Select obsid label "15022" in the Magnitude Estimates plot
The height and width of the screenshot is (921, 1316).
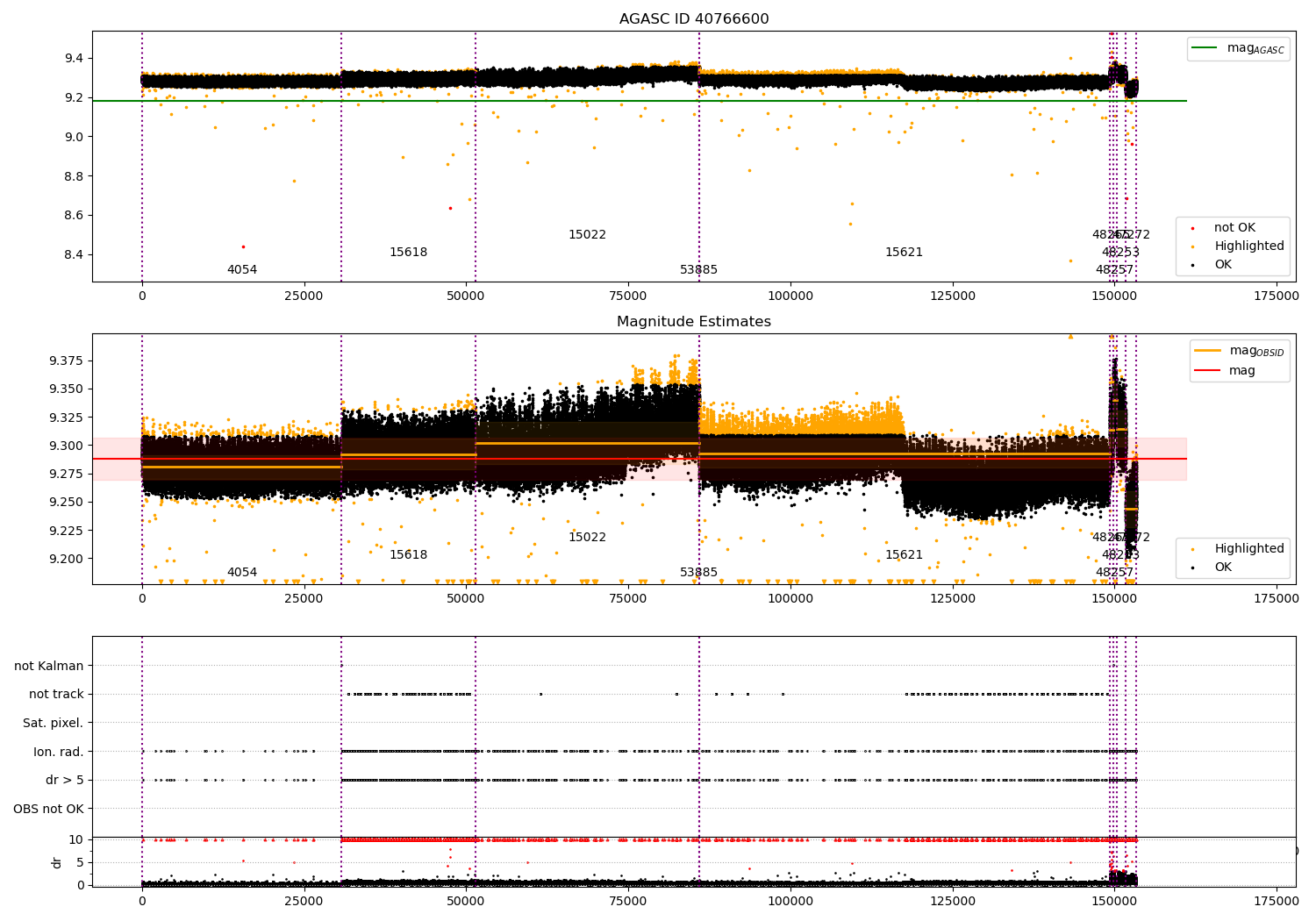(x=588, y=538)
